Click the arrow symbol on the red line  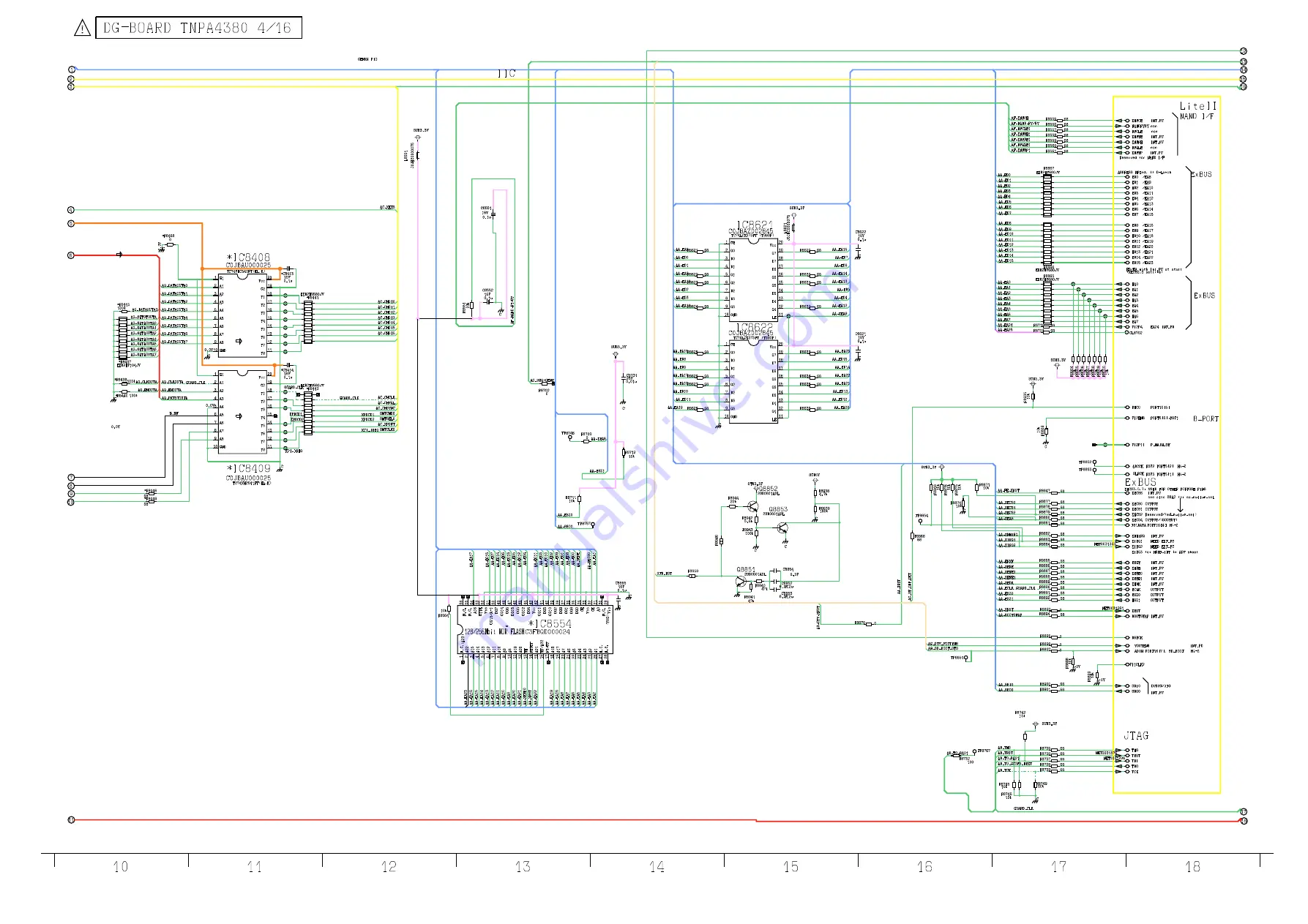tap(119, 255)
